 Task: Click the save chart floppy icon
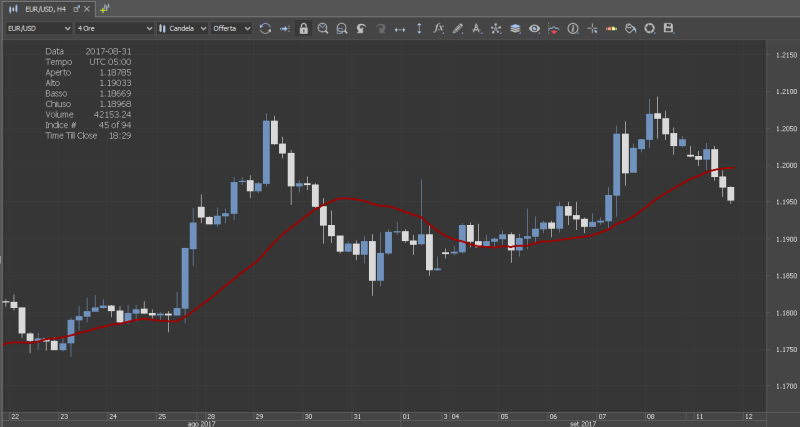tap(669, 28)
